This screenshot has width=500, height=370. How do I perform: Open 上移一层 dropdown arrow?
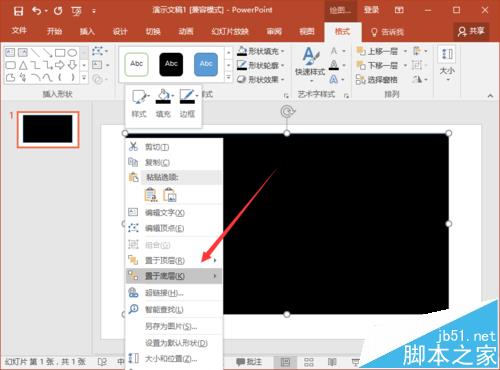[405, 51]
